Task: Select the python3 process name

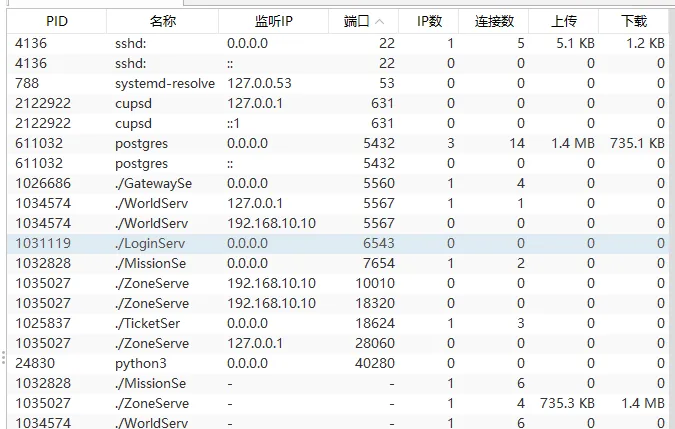Action: pyautogui.click(x=140, y=364)
